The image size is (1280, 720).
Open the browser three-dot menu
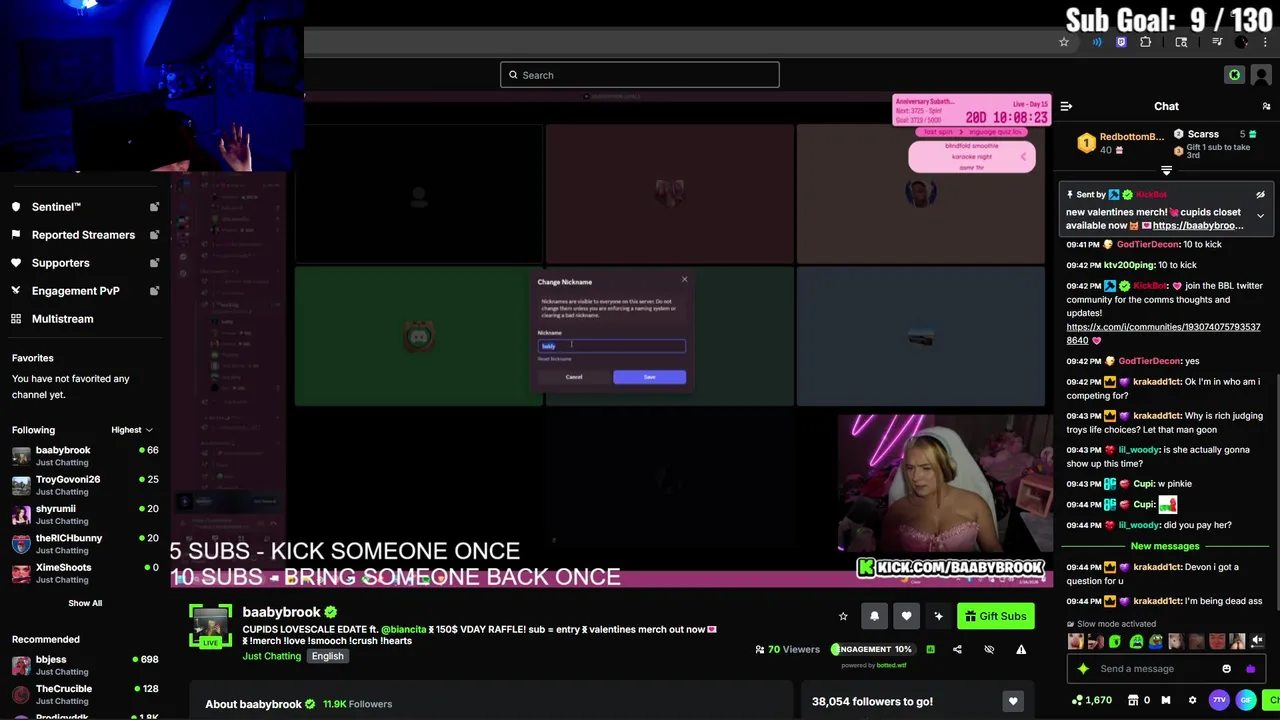tap(1266, 42)
